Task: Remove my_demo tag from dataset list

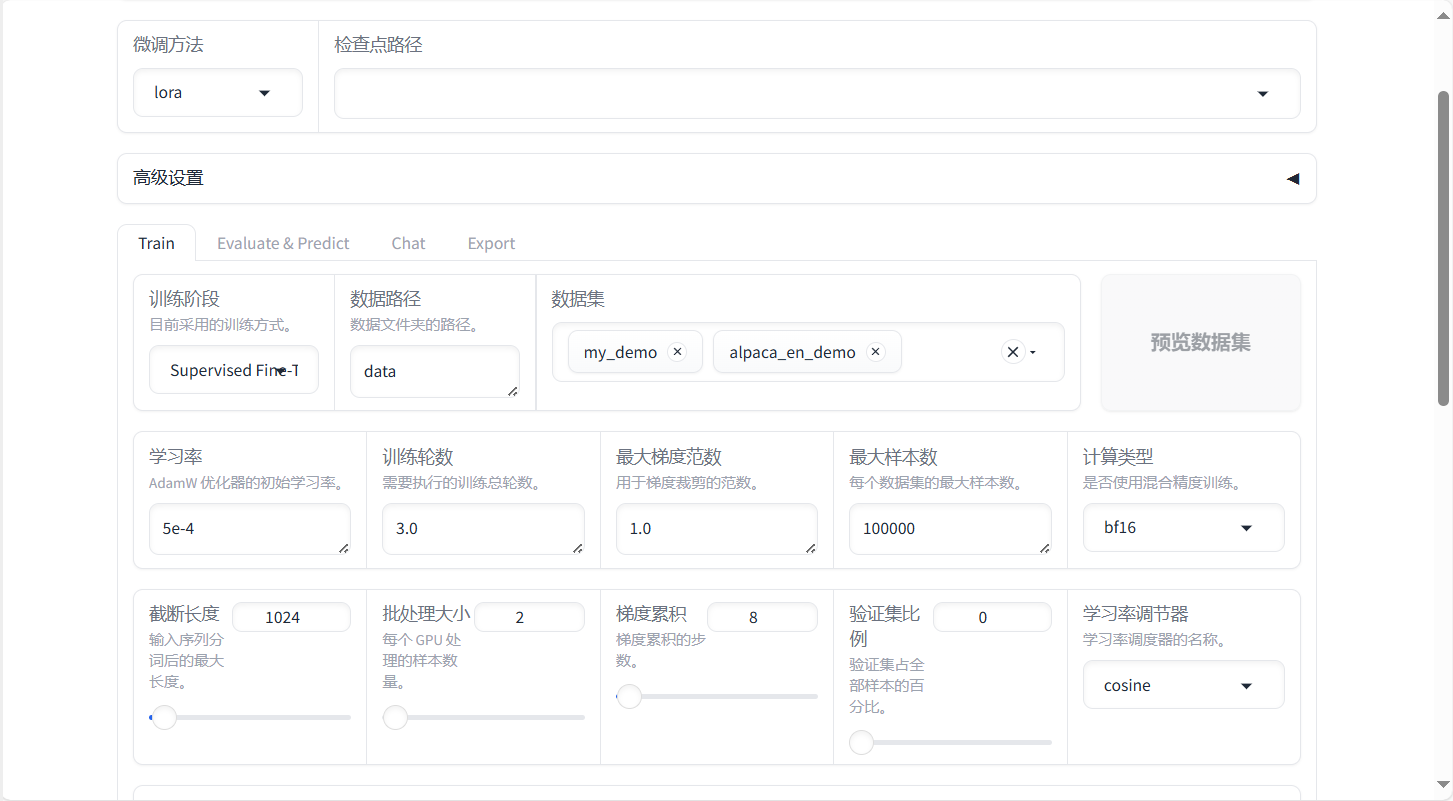Action: point(677,352)
